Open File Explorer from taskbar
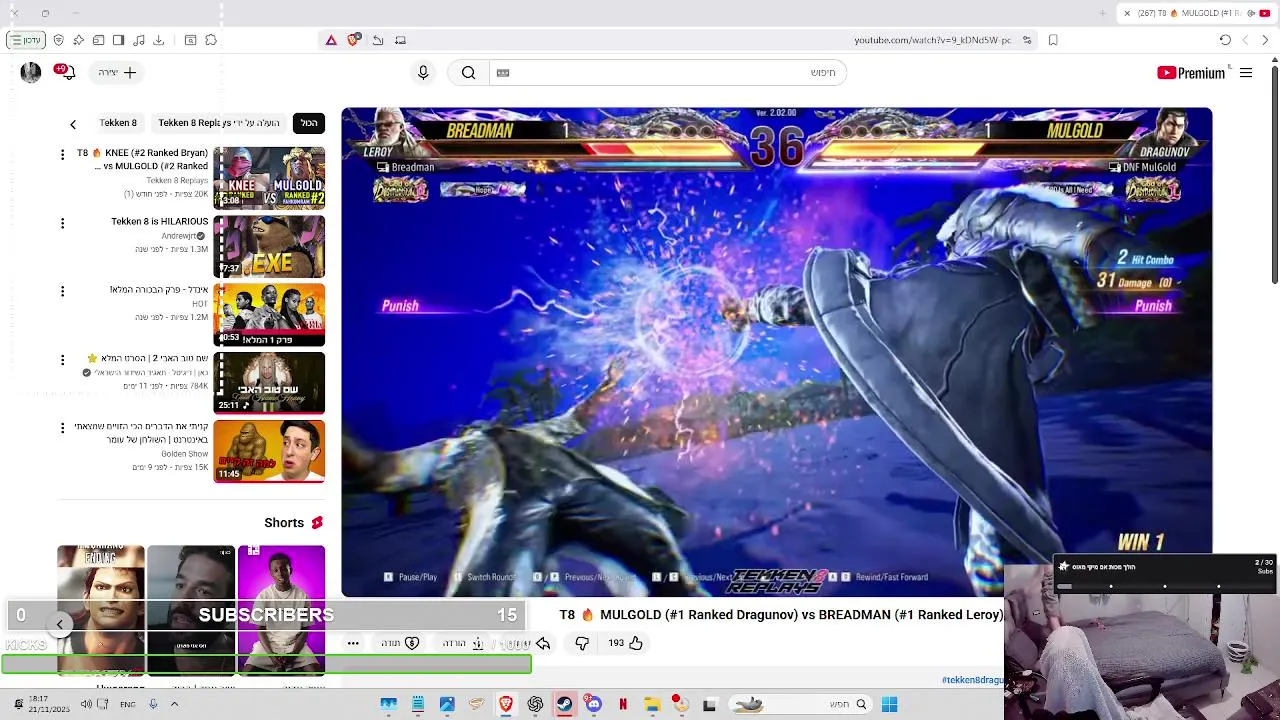This screenshot has height=720, width=1280. point(652,704)
